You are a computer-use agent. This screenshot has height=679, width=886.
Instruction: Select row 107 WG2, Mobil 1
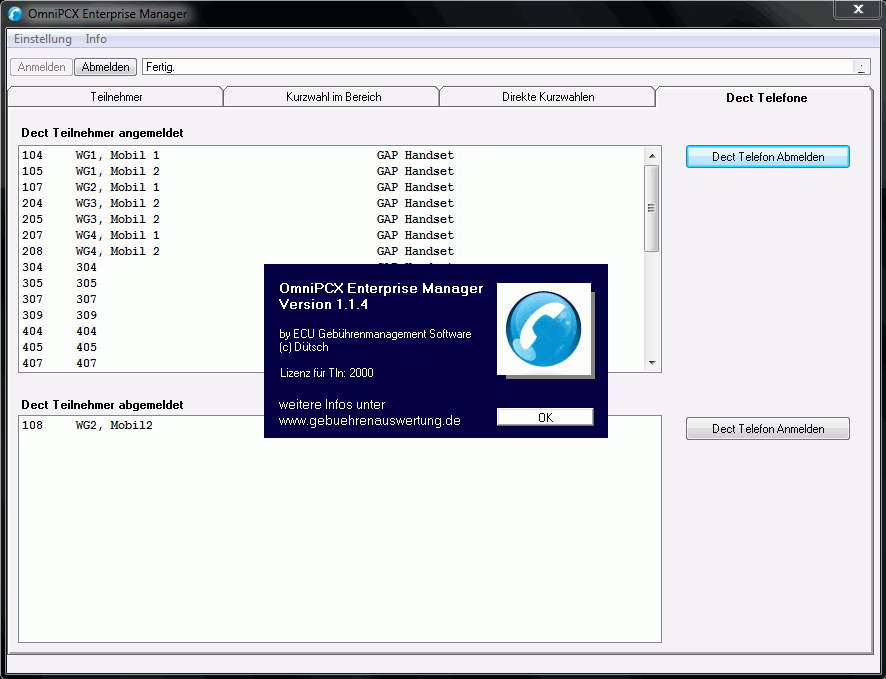pos(332,187)
